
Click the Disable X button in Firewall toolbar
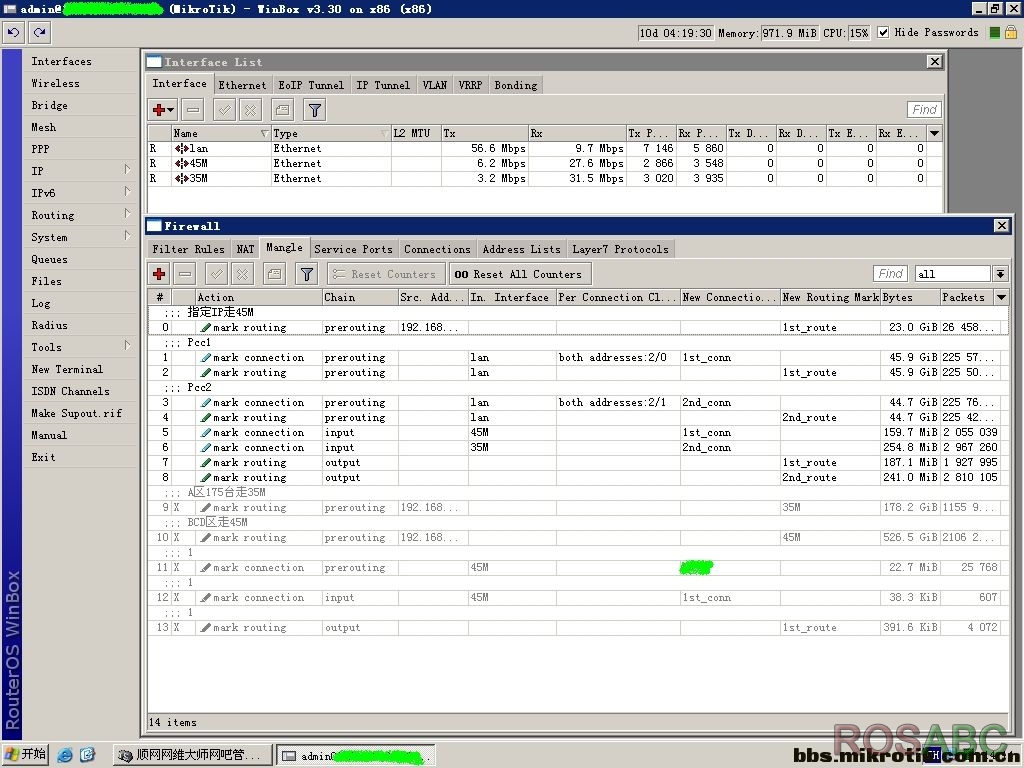click(242, 274)
